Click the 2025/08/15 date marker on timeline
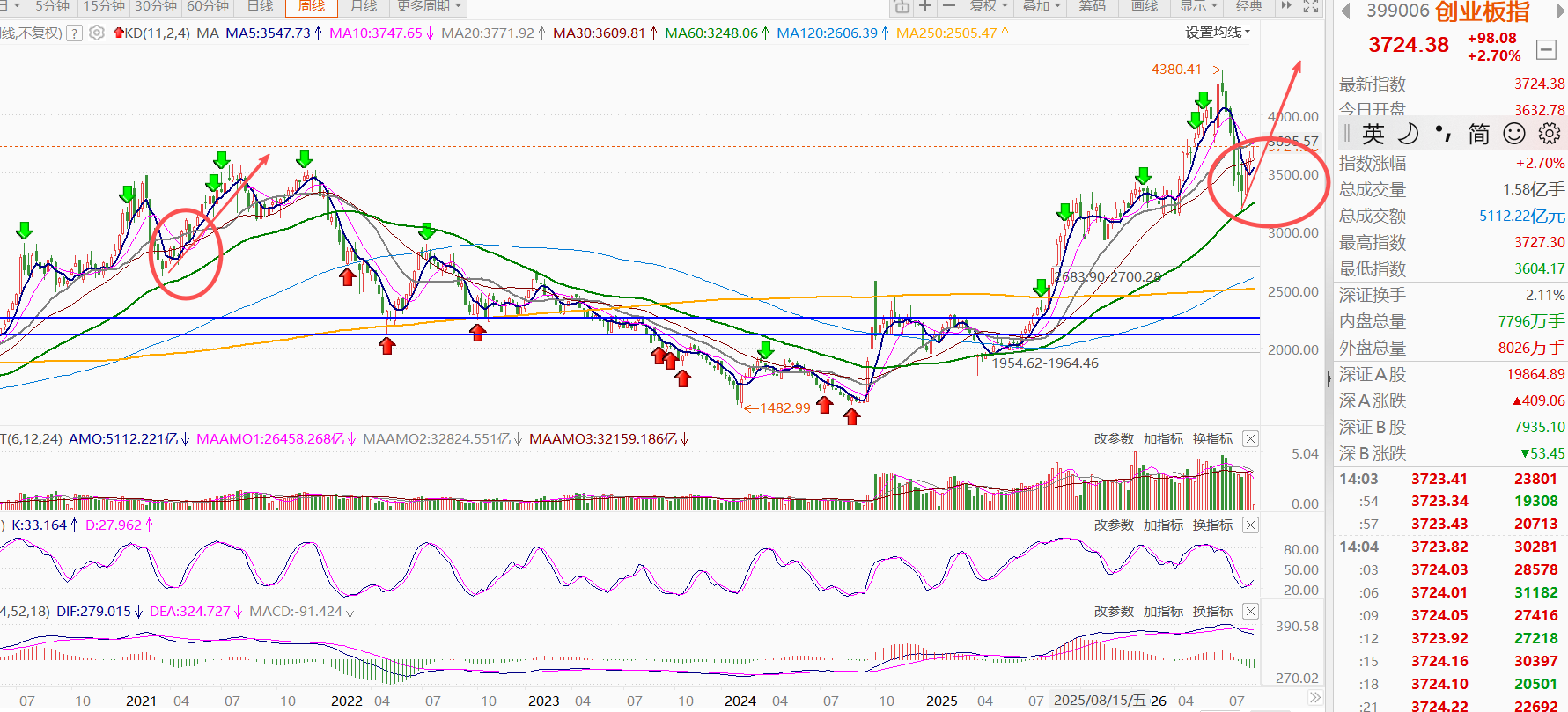Viewport: 1568px width, 712px height. point(1101,701)
